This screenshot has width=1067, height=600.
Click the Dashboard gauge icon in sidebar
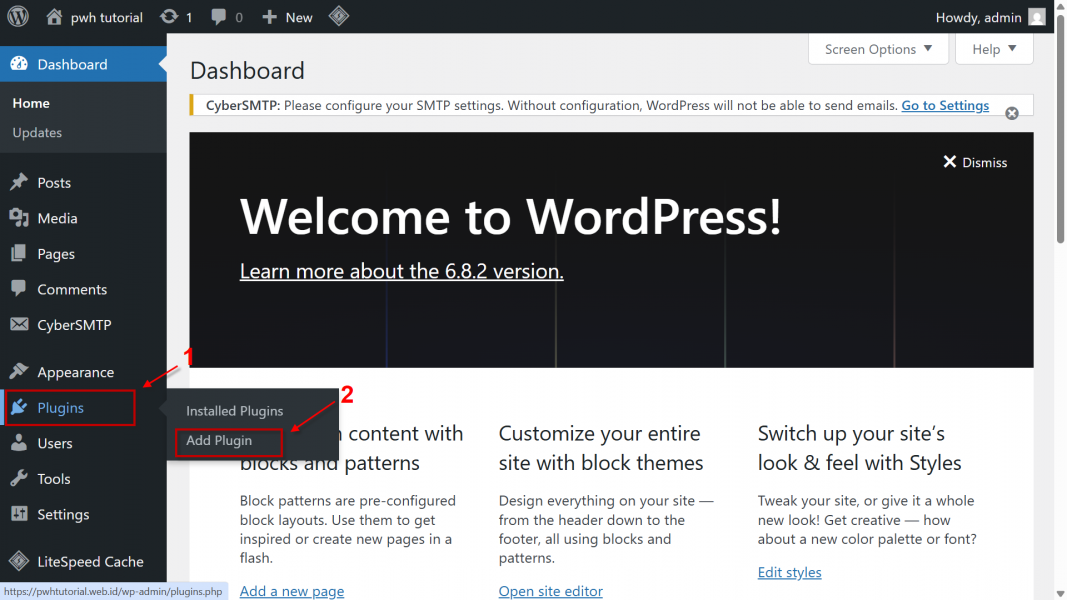click(19, 64)
